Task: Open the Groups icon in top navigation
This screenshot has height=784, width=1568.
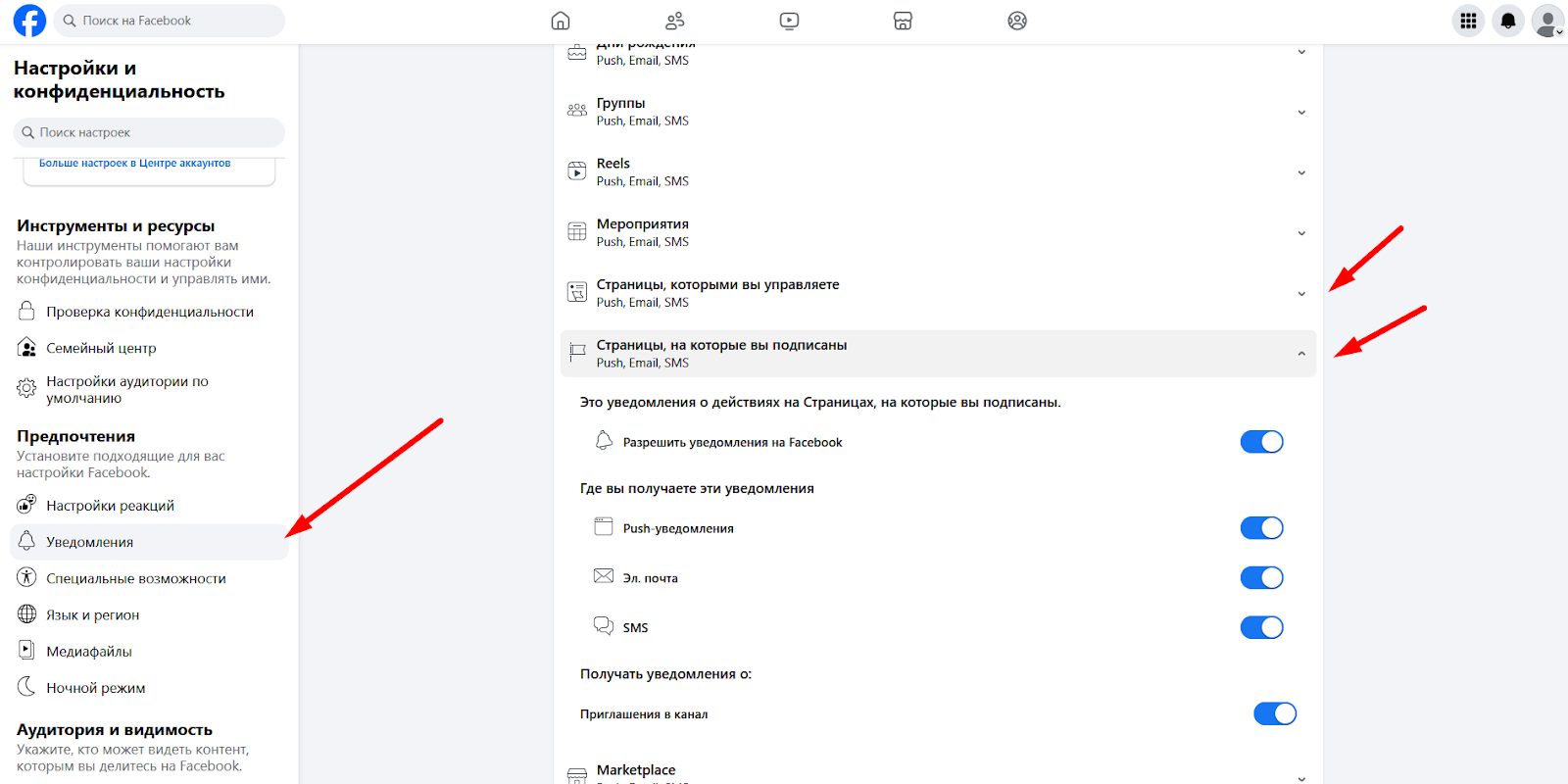Action: tap(1017, 21)
